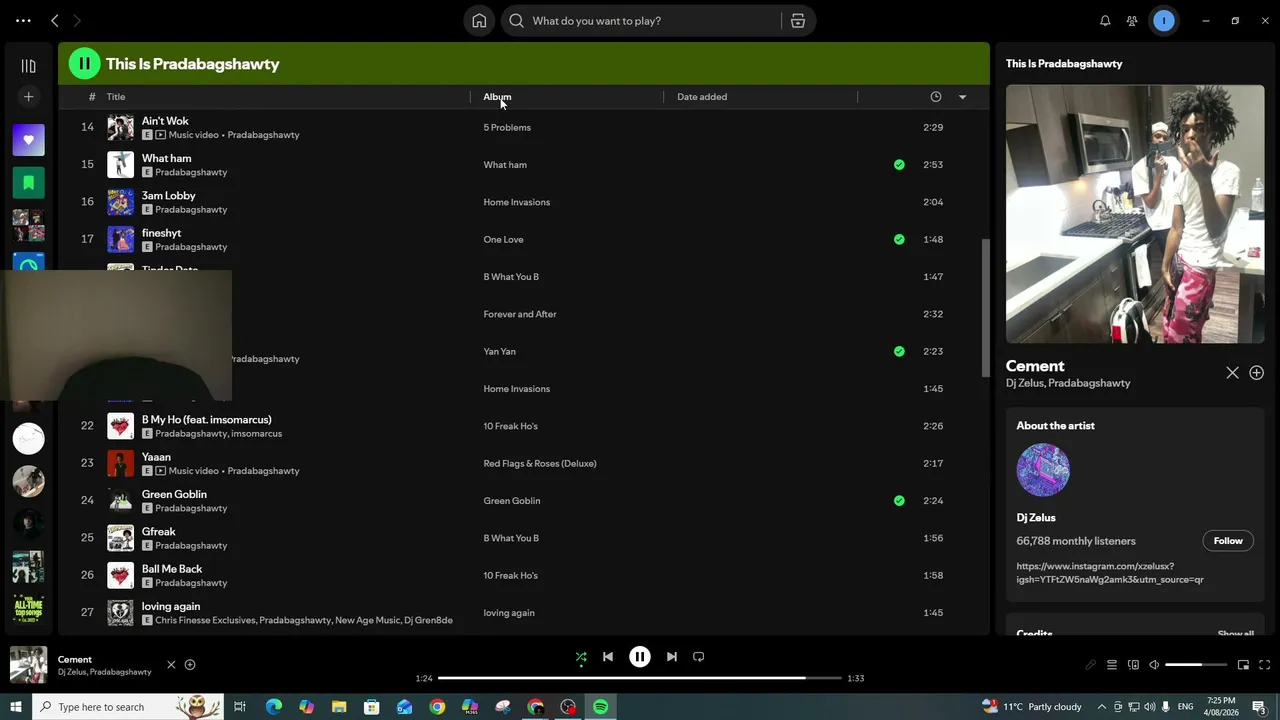Seek within the song progress bar
1280x720 pixels.
pyautogui.click(x=640, y=678)
